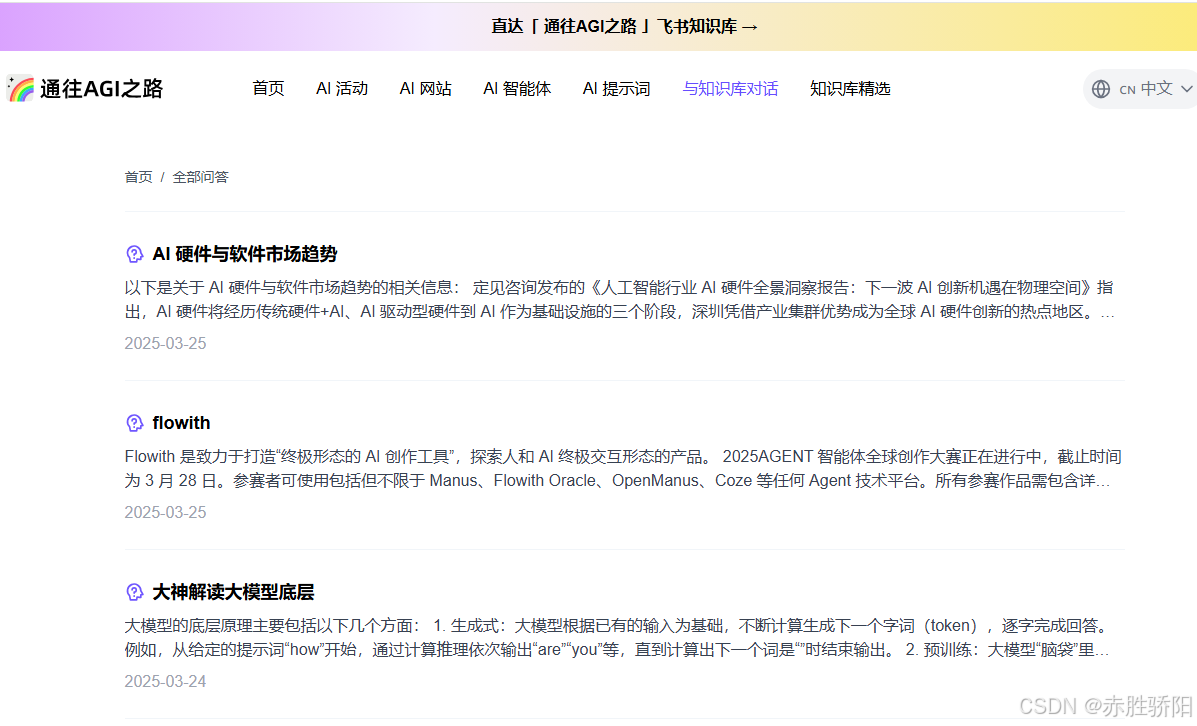1197x726 pixels.
Task: Click the summary starting 以下是关于 AI 硬件
Action: point(619,300)
